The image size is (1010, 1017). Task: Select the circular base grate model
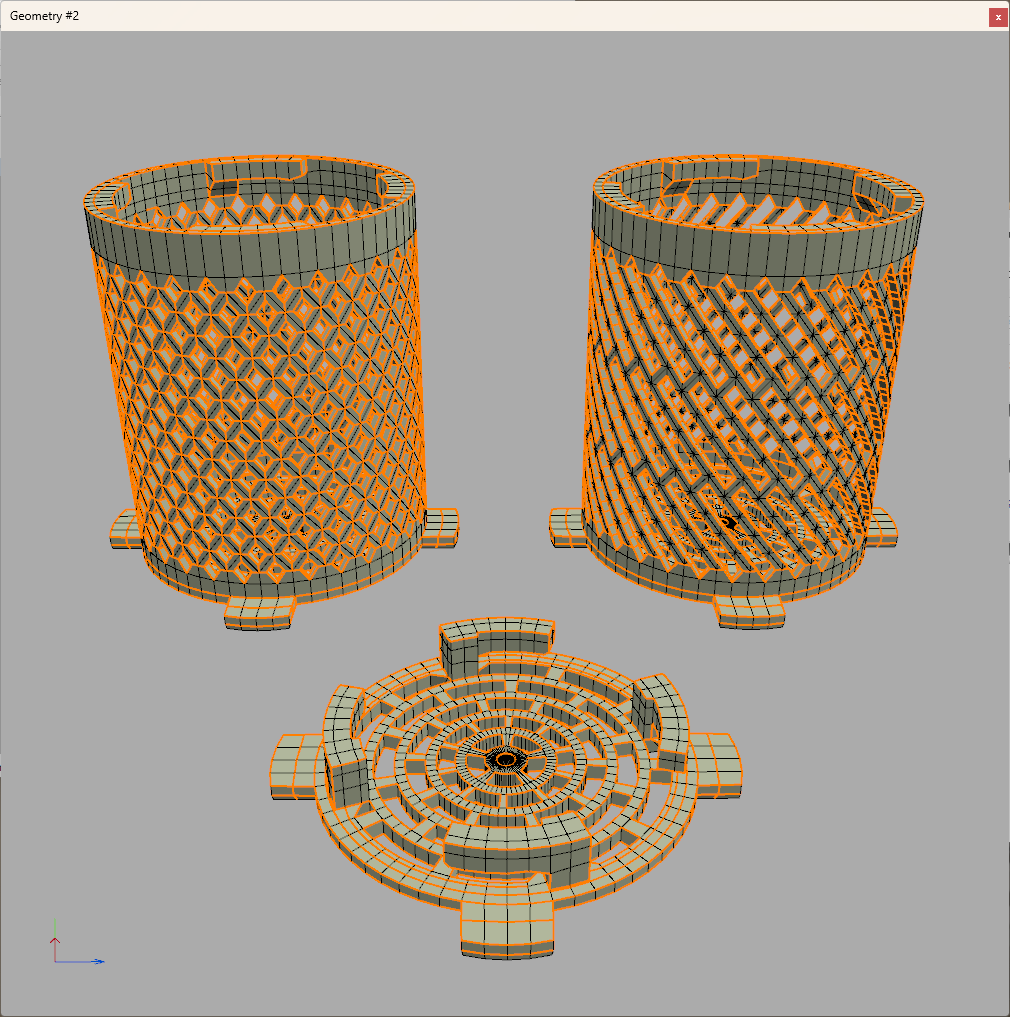point(506,788)
